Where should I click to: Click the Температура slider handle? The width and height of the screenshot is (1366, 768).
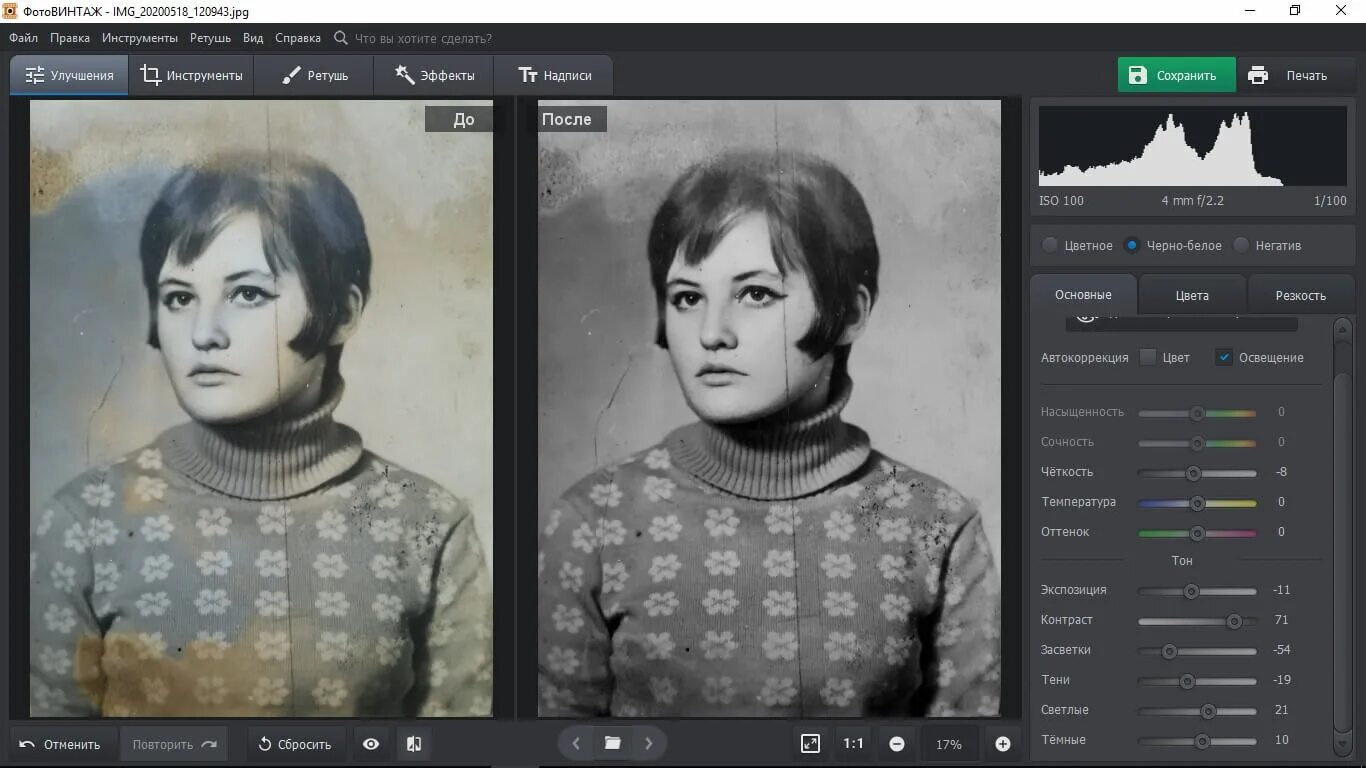1197,503
